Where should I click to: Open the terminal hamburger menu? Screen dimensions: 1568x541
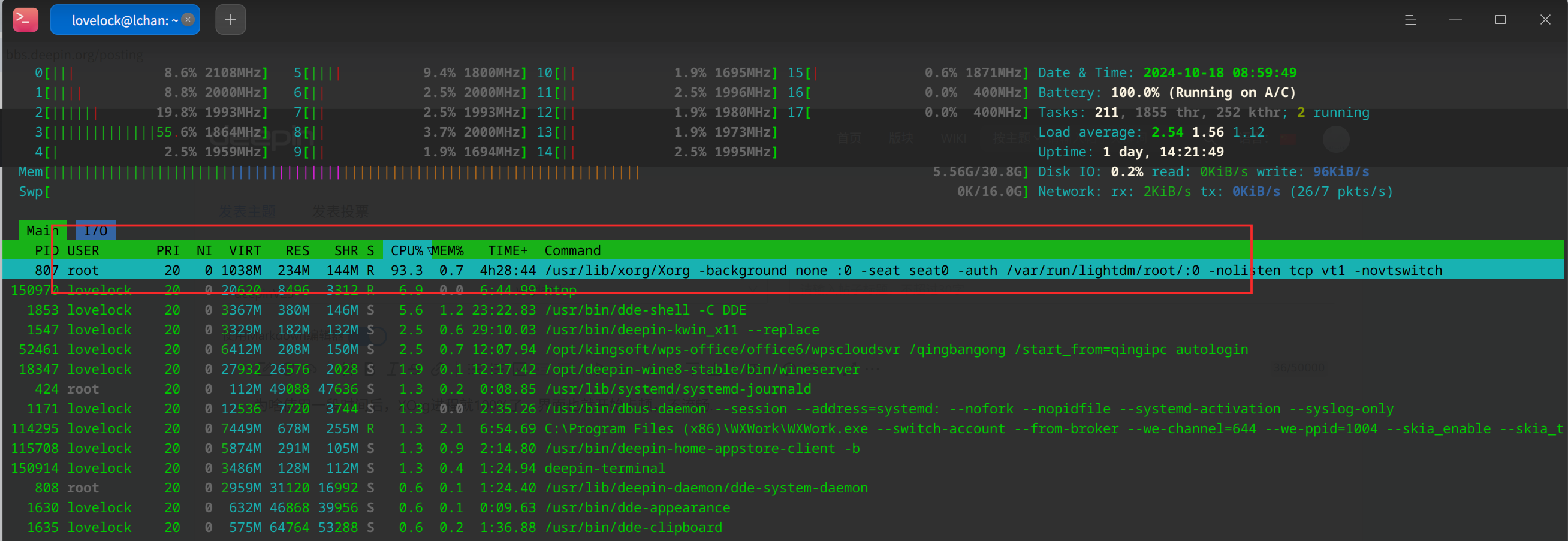(1410, 20)
